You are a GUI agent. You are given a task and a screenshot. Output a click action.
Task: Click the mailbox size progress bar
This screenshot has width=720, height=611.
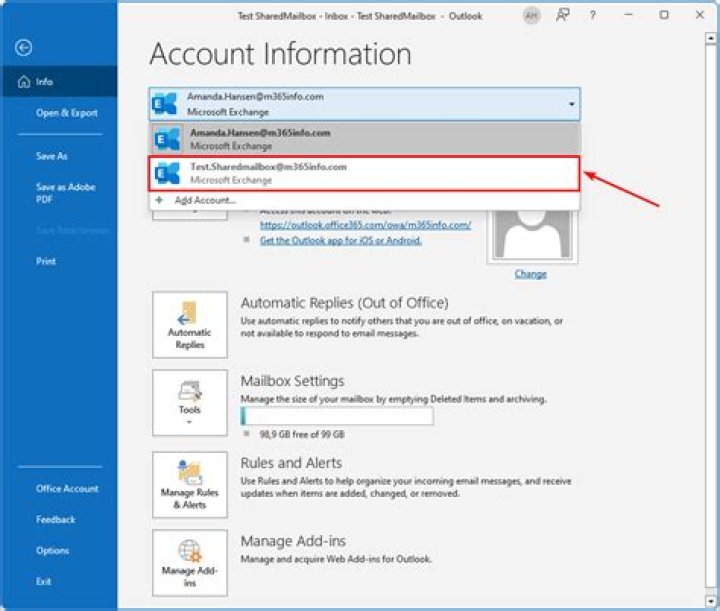coord(337,416)
